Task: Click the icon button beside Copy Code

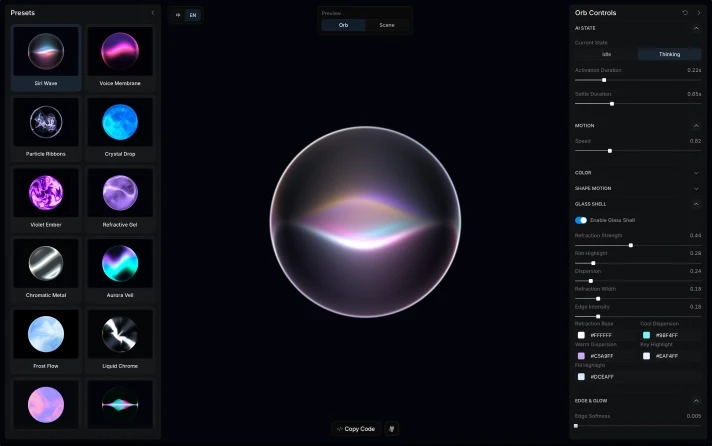Action: click(391, 428)
